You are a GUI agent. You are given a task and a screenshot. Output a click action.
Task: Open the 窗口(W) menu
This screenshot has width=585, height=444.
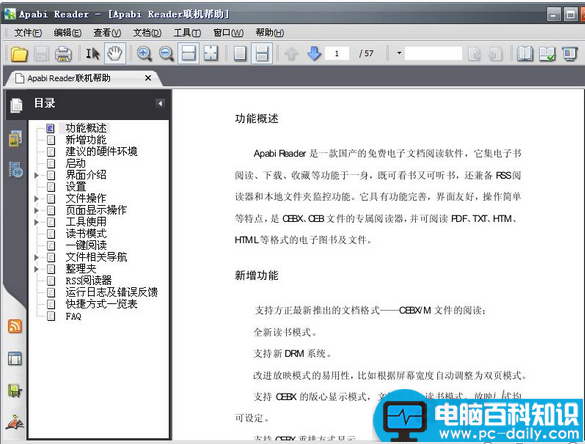tap(228, 33)
